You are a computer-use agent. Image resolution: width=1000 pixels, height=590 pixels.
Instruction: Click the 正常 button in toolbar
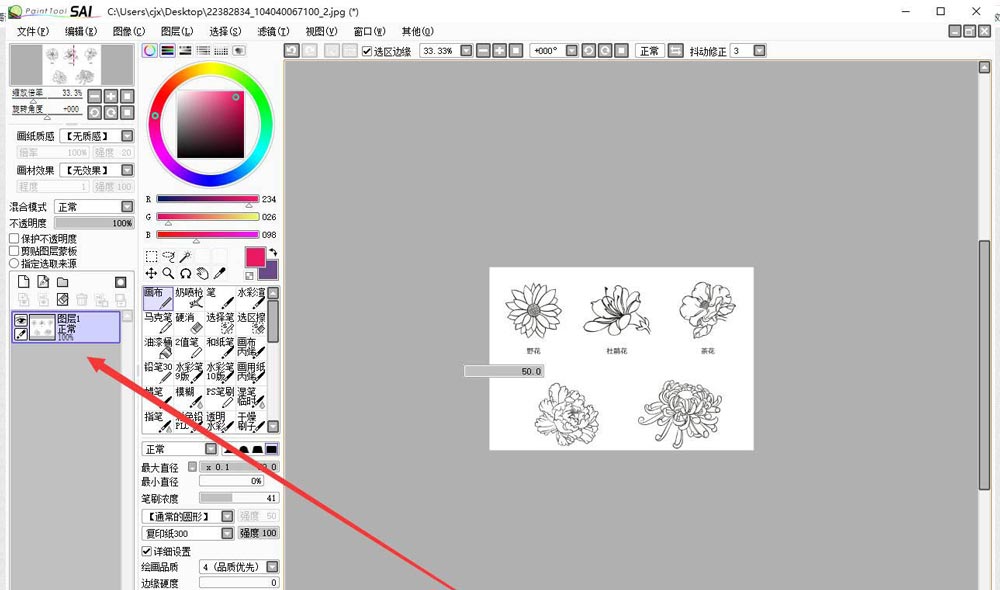649,50
